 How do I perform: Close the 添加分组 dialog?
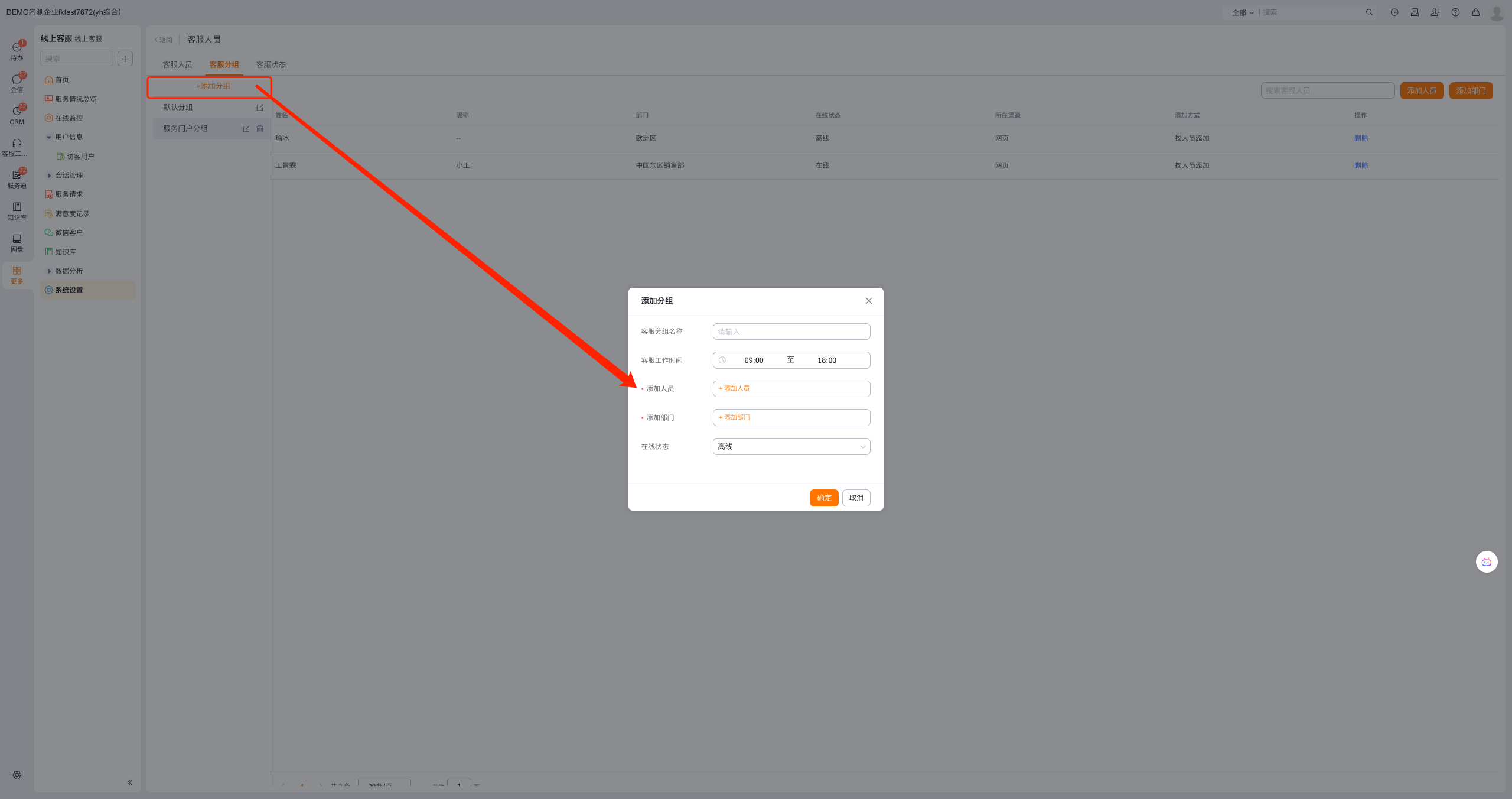[868, 301]
